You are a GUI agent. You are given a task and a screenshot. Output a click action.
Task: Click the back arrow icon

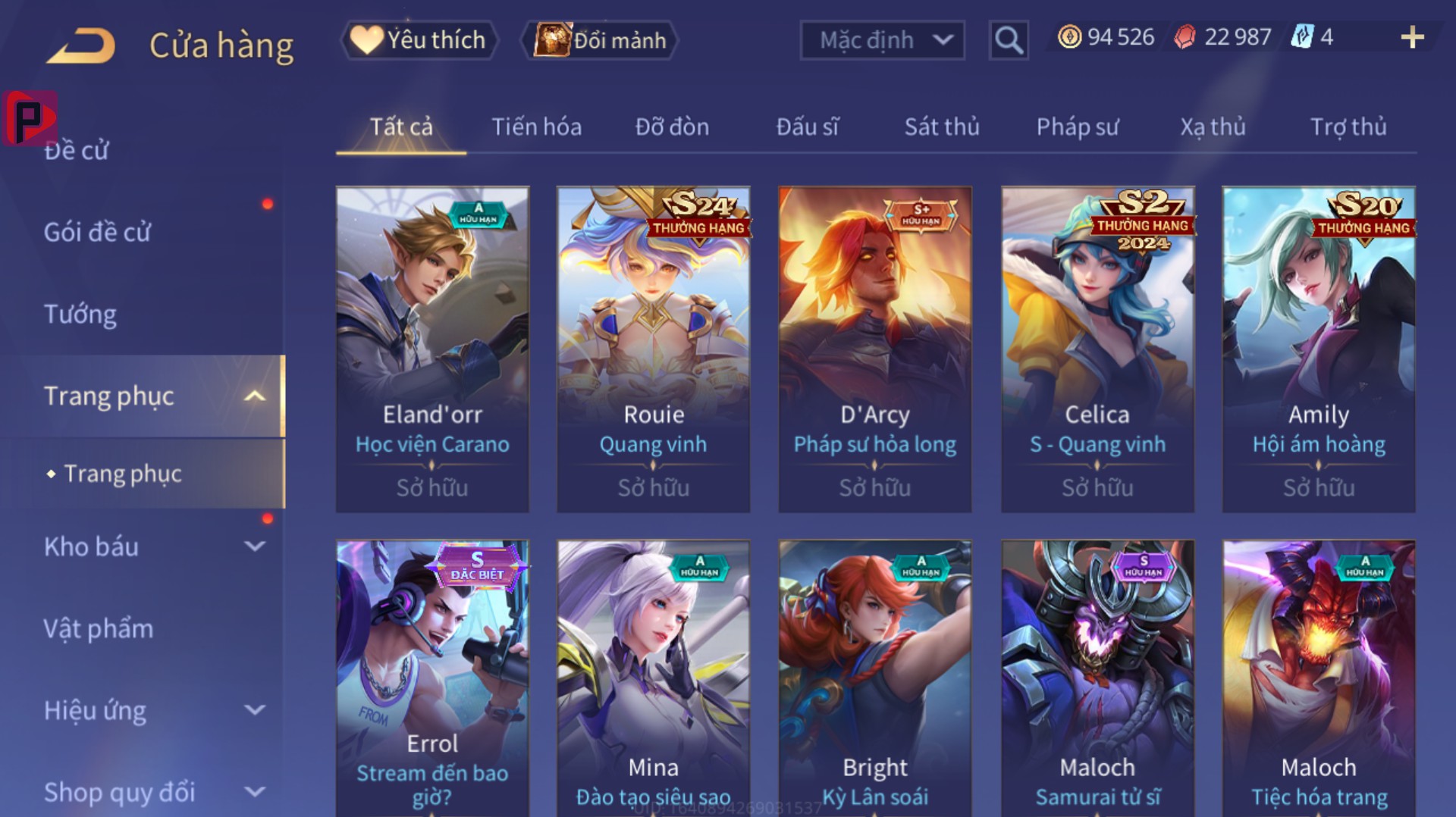(x=81, y=45)
